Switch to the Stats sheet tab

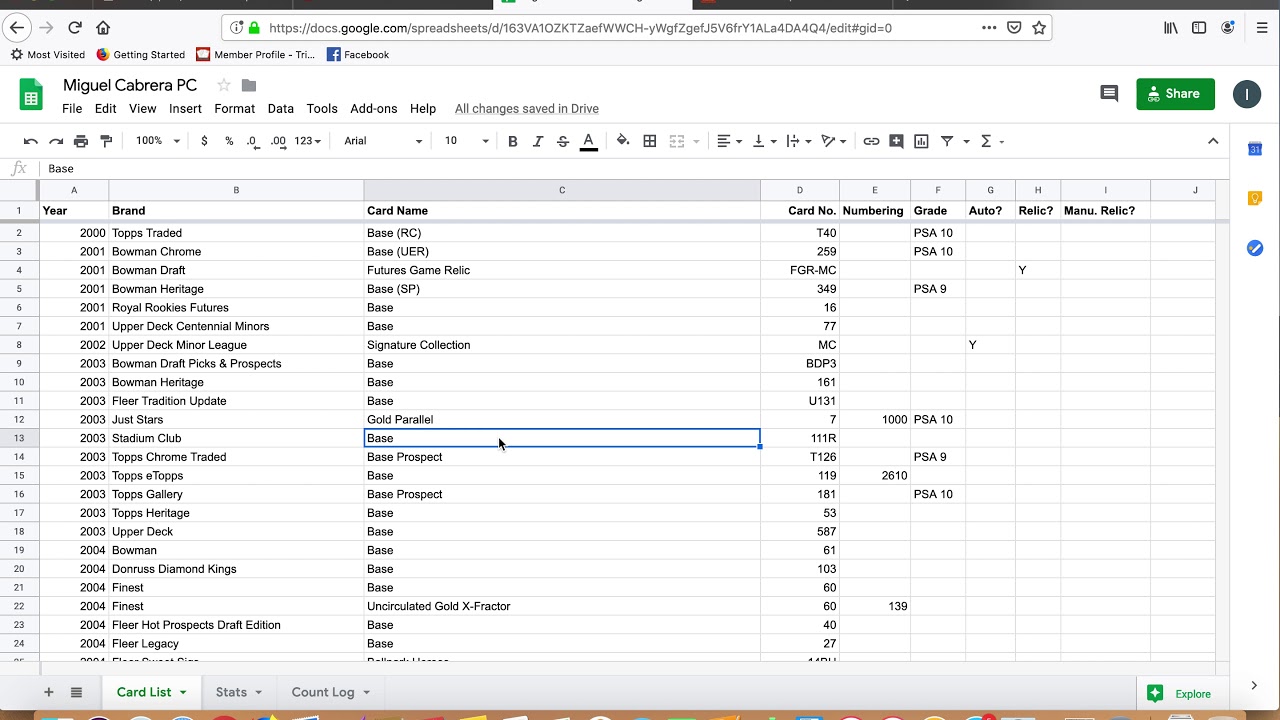coord(231,692)
